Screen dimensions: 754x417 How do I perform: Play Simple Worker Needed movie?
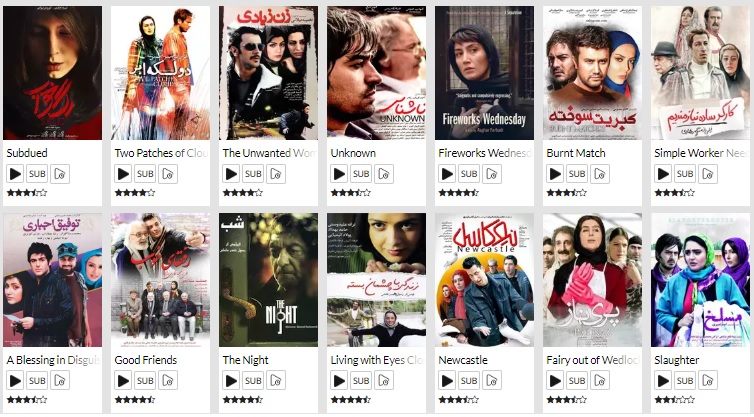coord(663,174)
